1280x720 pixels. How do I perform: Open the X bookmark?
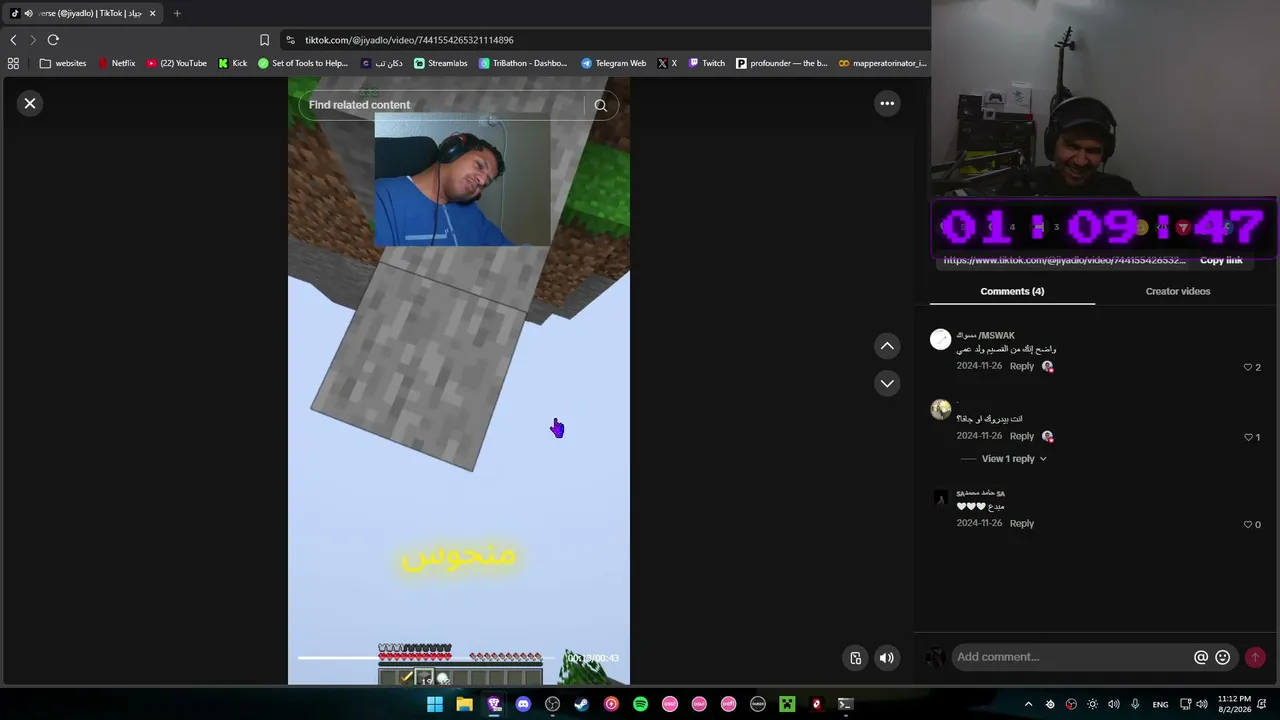click(x=667, y=63)
